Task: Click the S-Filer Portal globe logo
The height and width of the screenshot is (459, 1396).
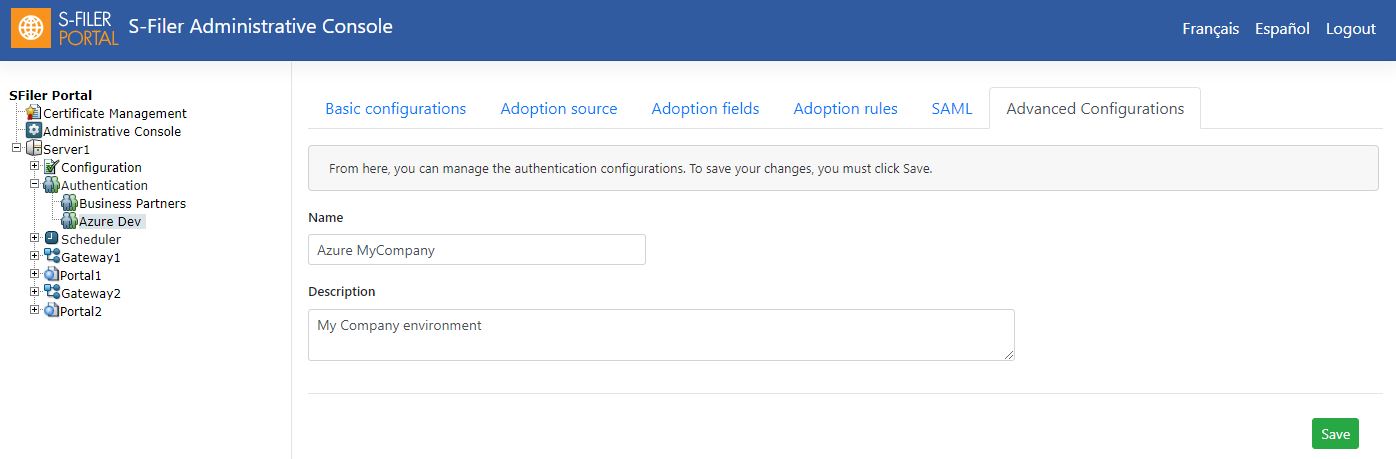Action: pos(31,29)
